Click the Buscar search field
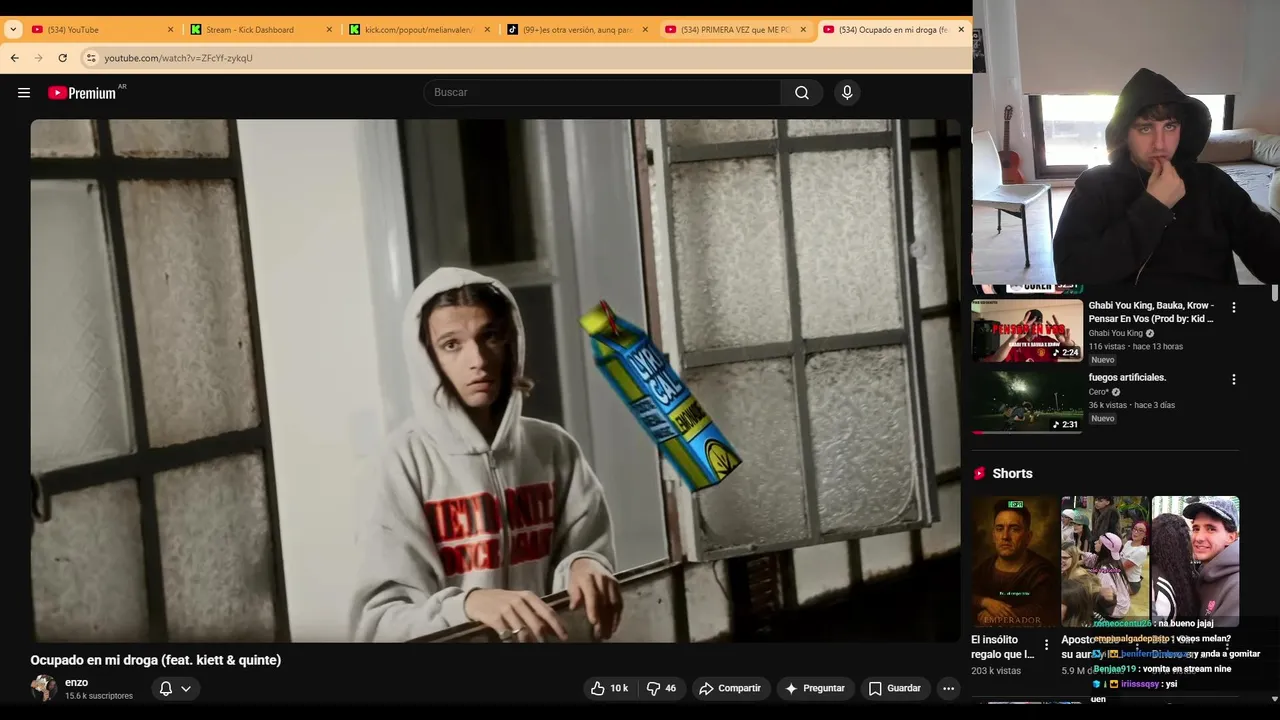 602,93
